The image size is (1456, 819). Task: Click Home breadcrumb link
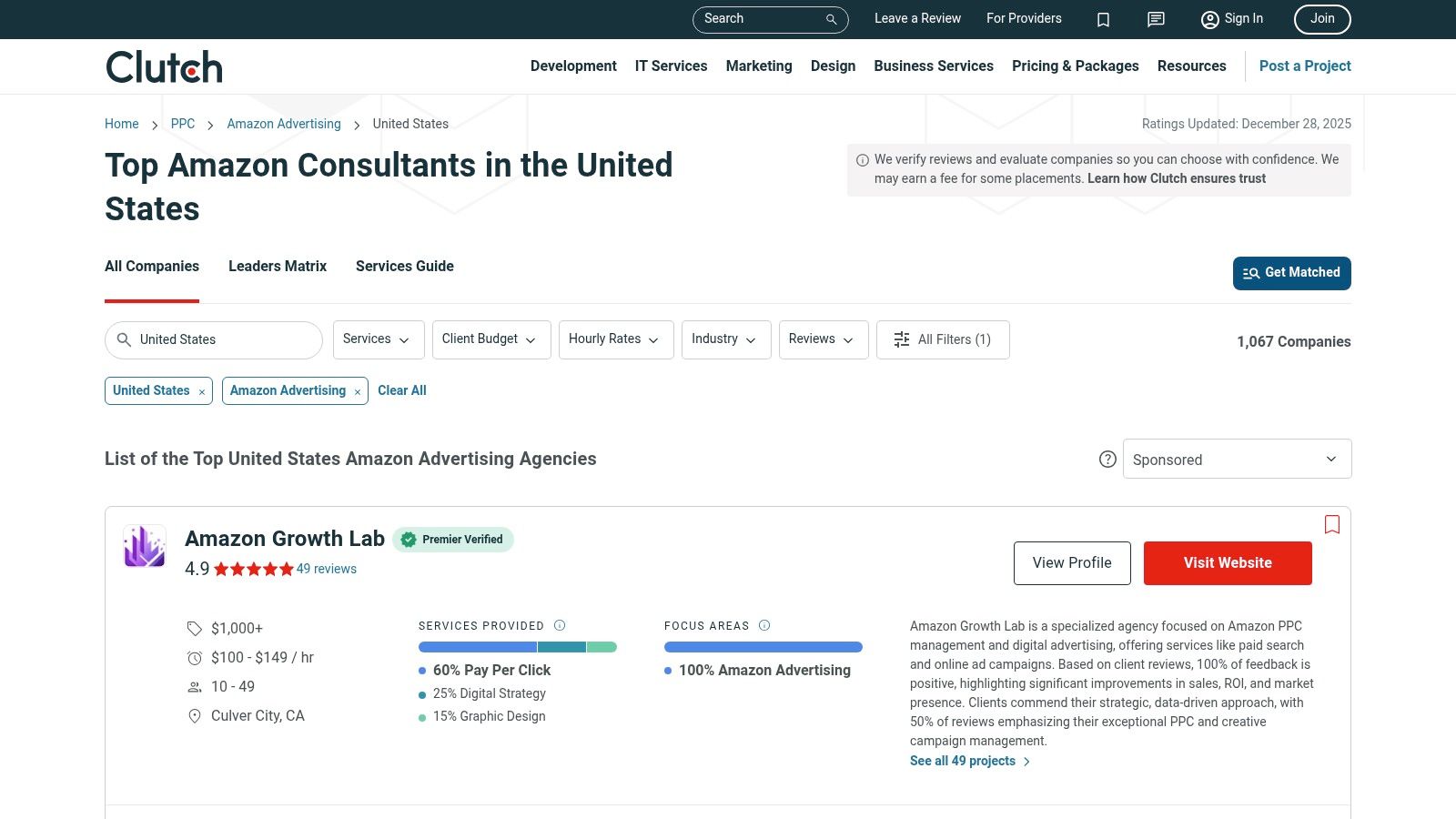[x=122, y=125]
